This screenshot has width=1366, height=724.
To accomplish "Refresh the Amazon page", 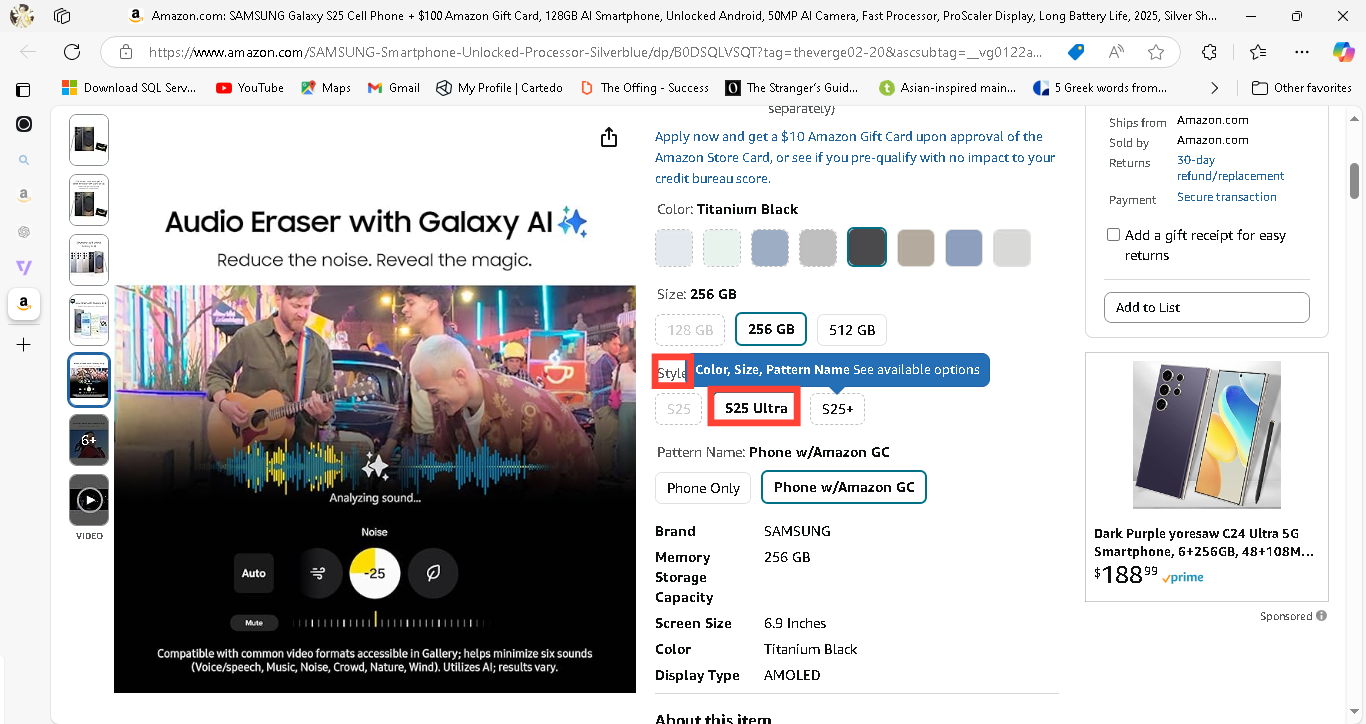I will pyautogui.click(x=72, y=52).
